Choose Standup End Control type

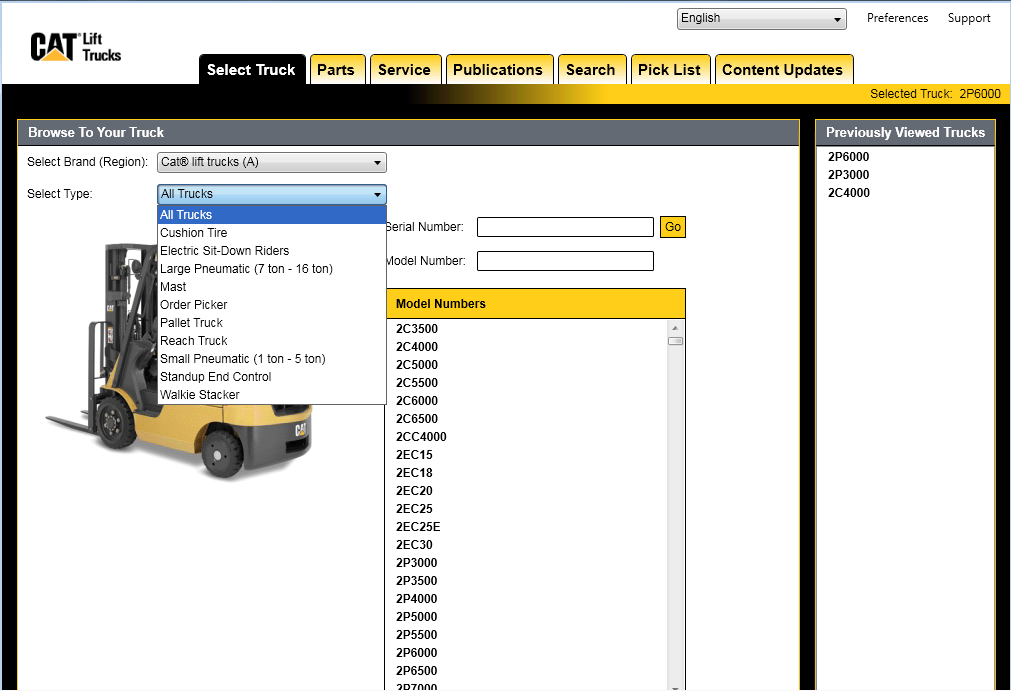tap(271, 377)
